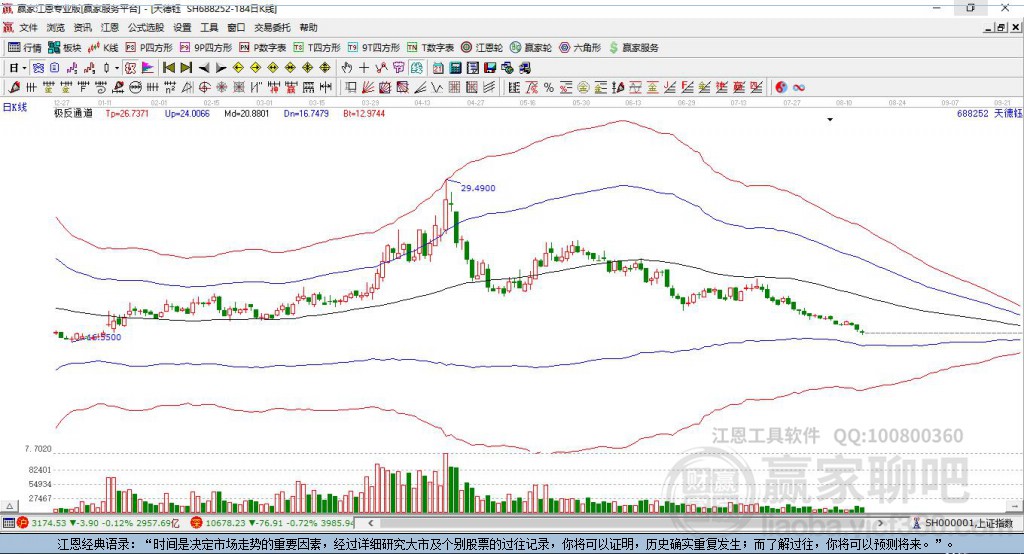The image size is (1024, 554).
Task: Open the 帮助 menu
Action: click(308, 27)
